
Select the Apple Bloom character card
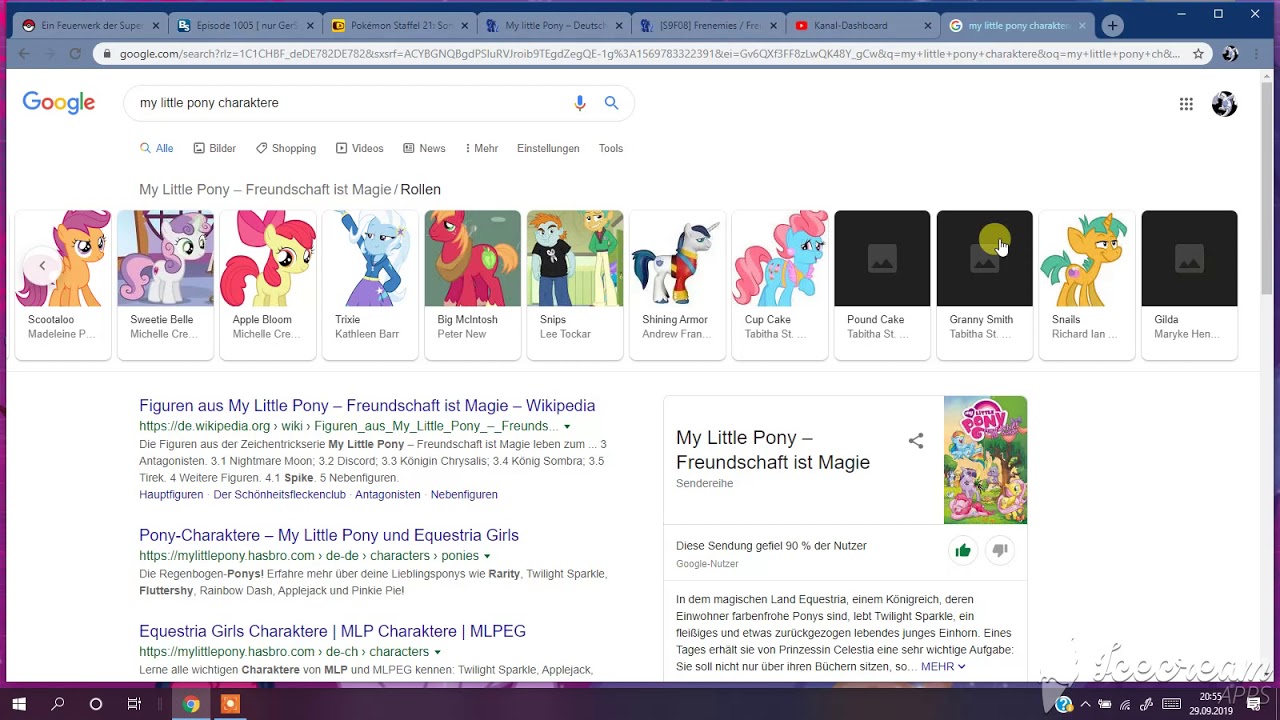click(x=268, y=284)
